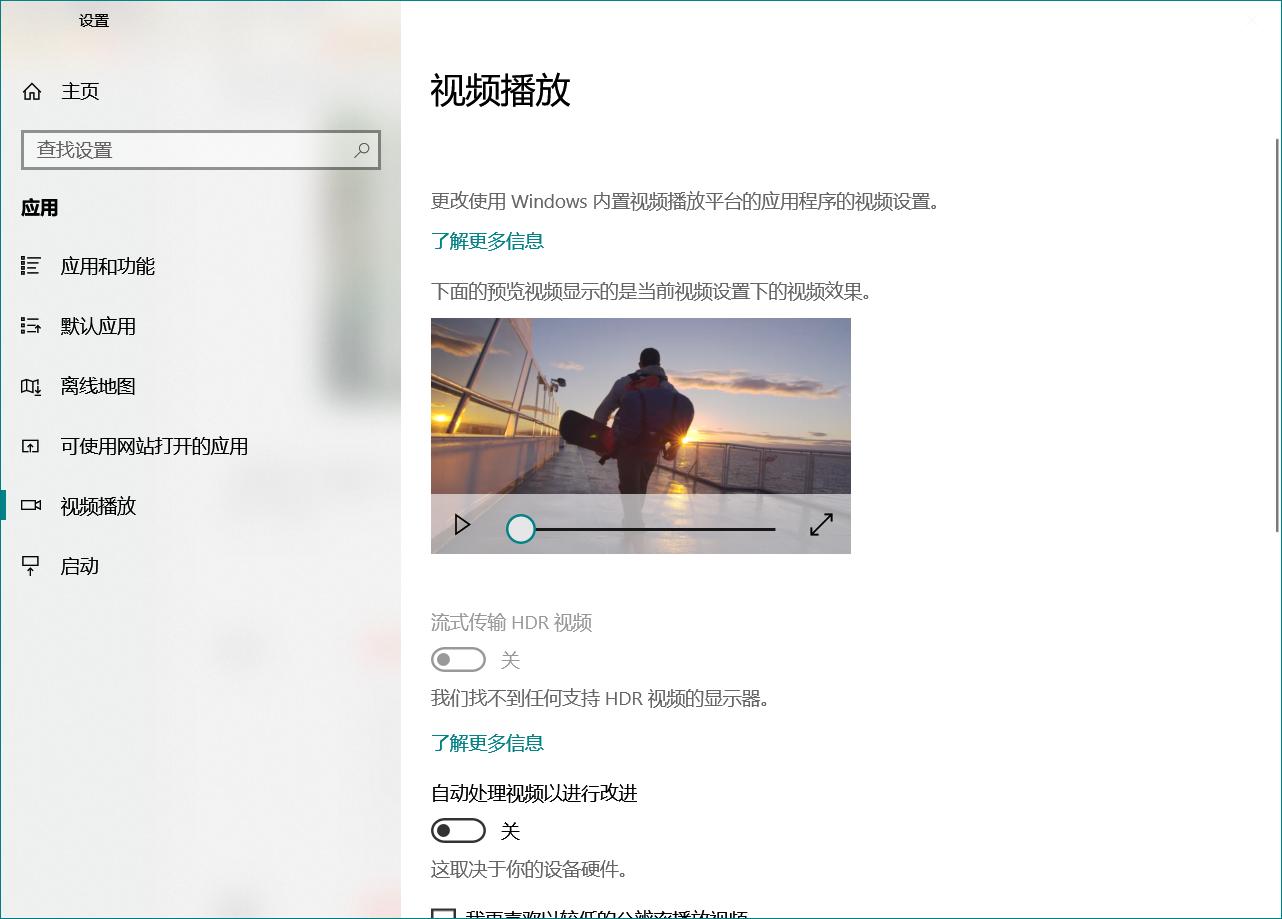
Task: Open 应用和功能 via its list icon
Action: [x=31, y=266]
